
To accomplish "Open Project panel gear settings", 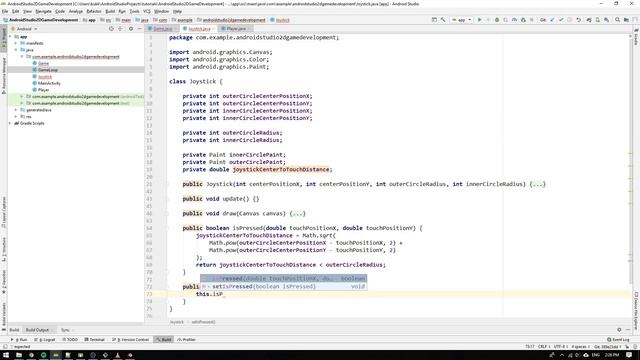I will 131,29.
